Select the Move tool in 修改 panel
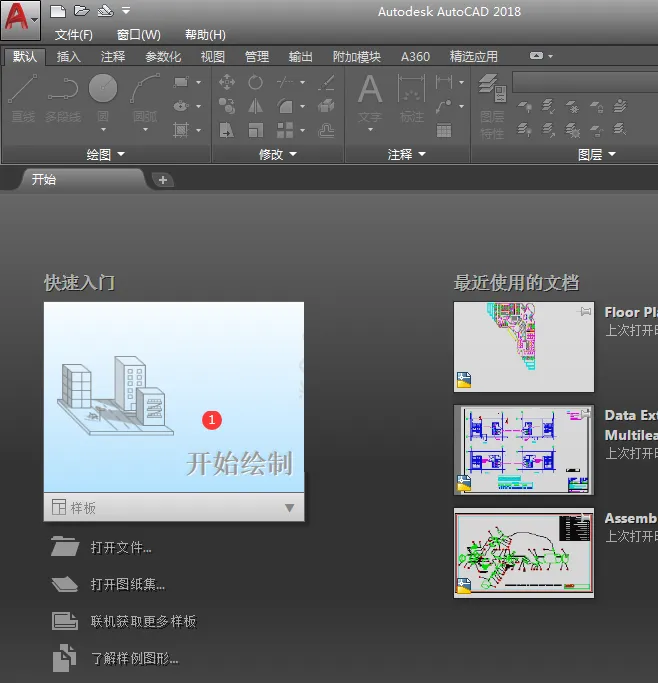Viewport: 658px width, 683px height. pos(227,82)
